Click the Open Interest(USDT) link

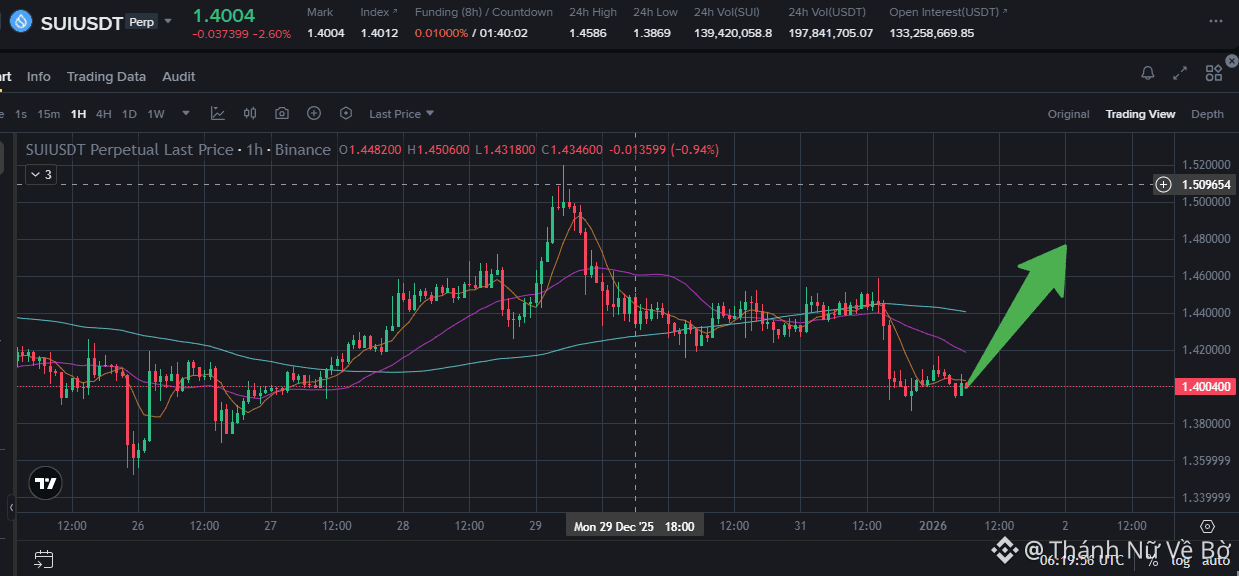[947, 12]
